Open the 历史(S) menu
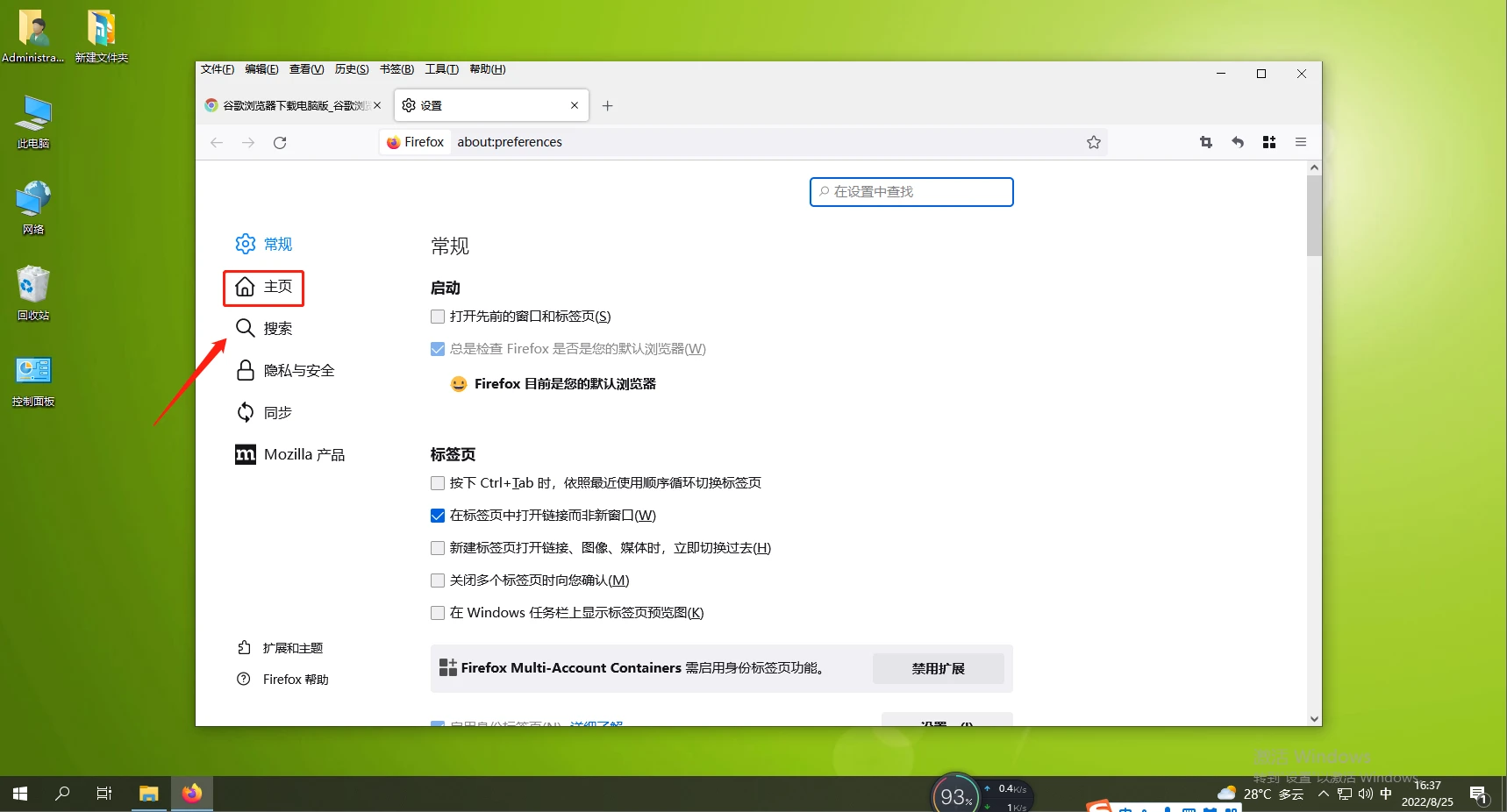This screenshot has height=812, width=1507. 352,69
